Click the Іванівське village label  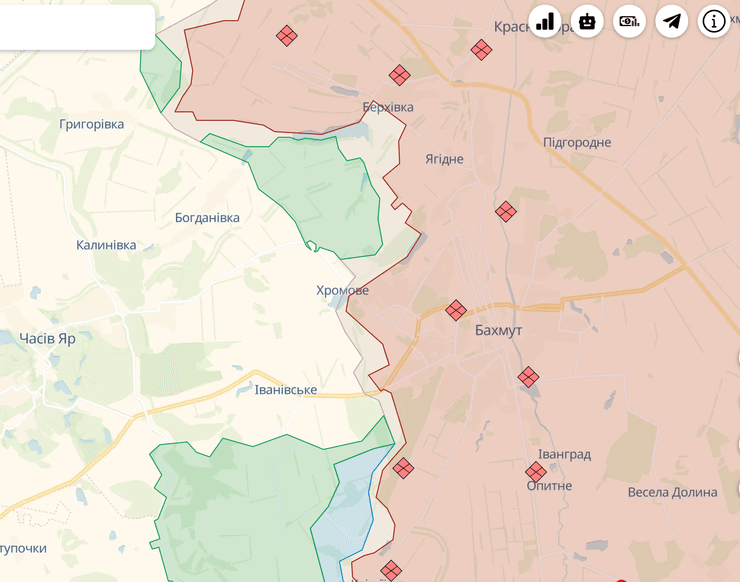click(x=286, y=389)
